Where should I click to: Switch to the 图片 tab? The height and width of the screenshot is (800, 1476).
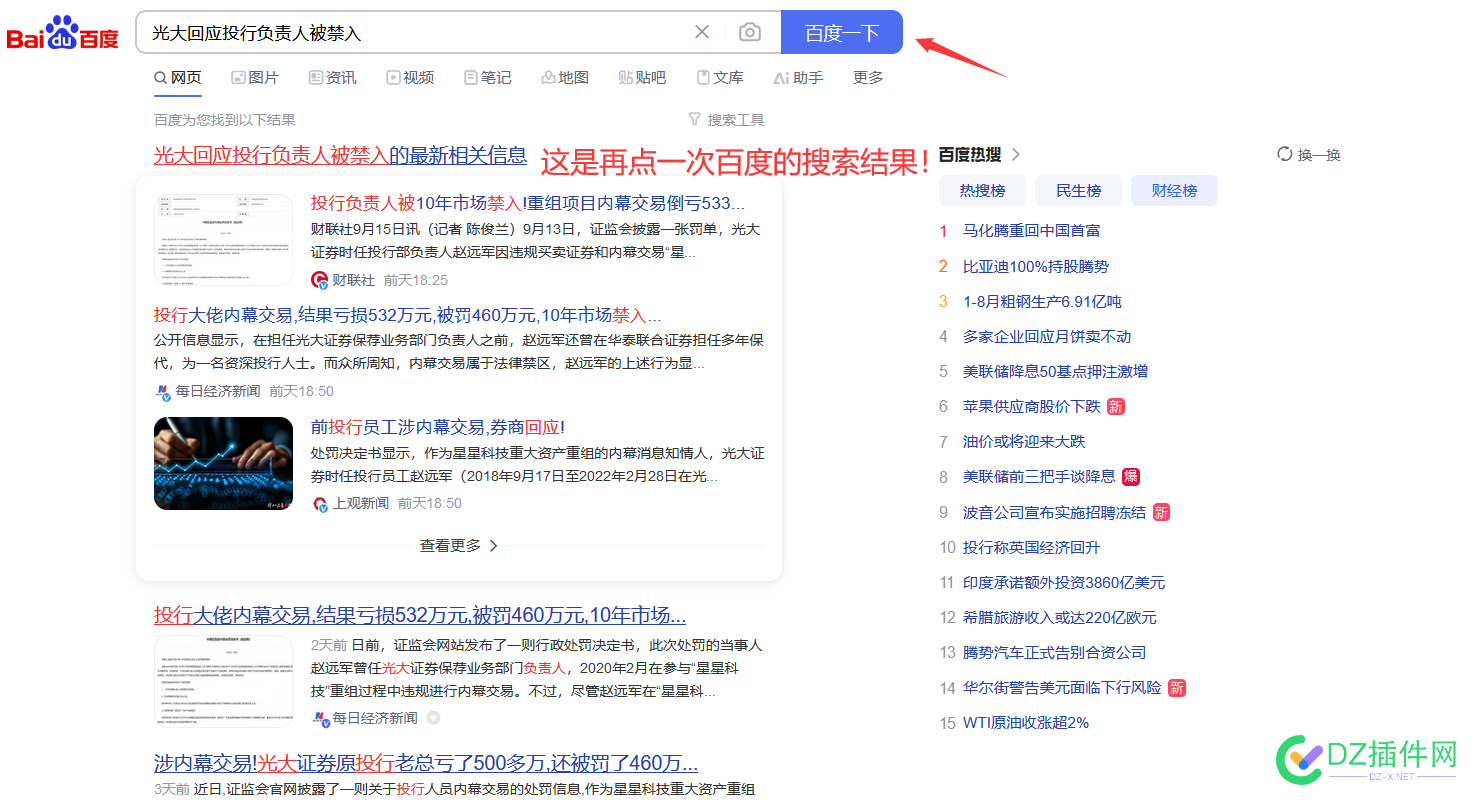255,77
